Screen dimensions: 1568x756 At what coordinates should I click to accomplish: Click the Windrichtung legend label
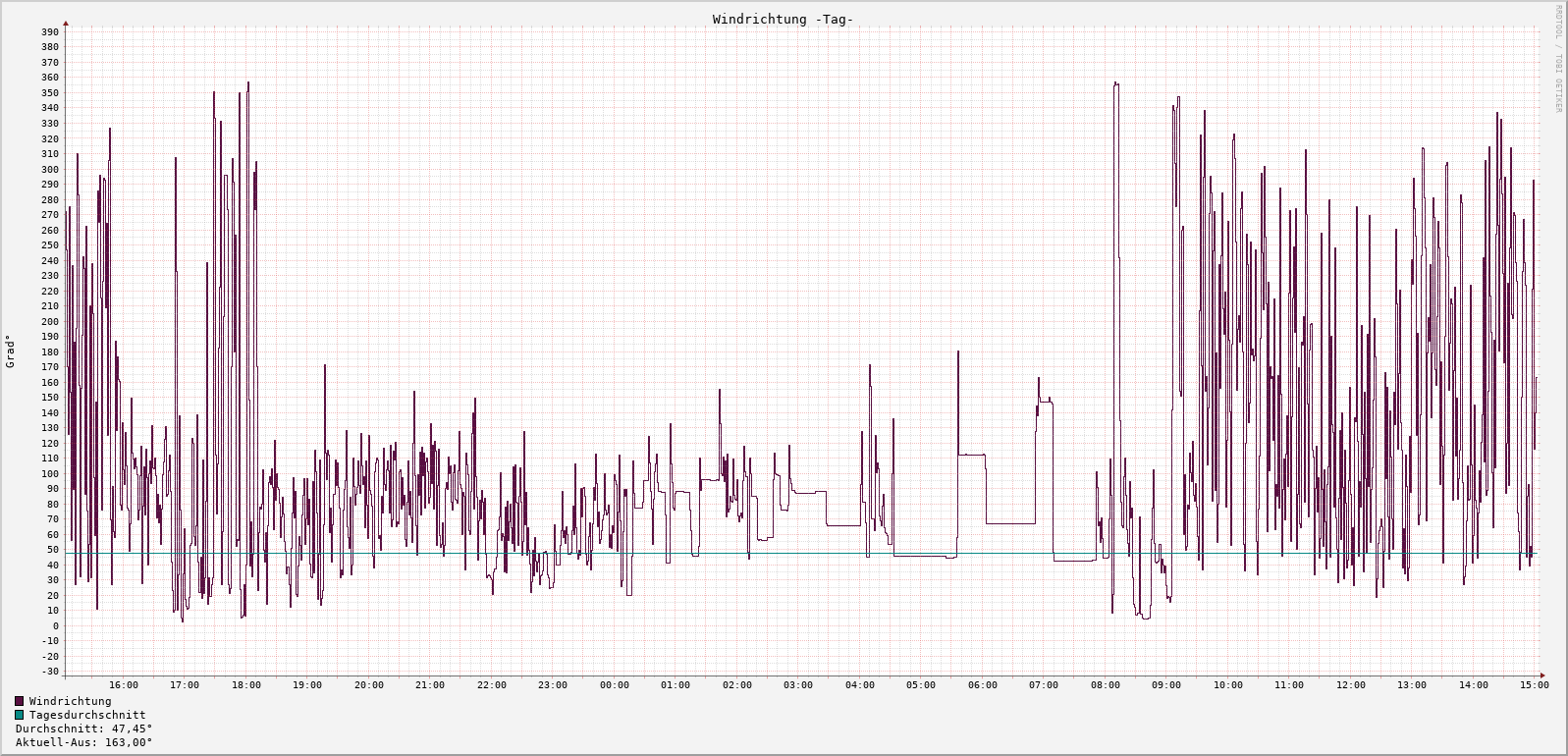tap(70, 701)
